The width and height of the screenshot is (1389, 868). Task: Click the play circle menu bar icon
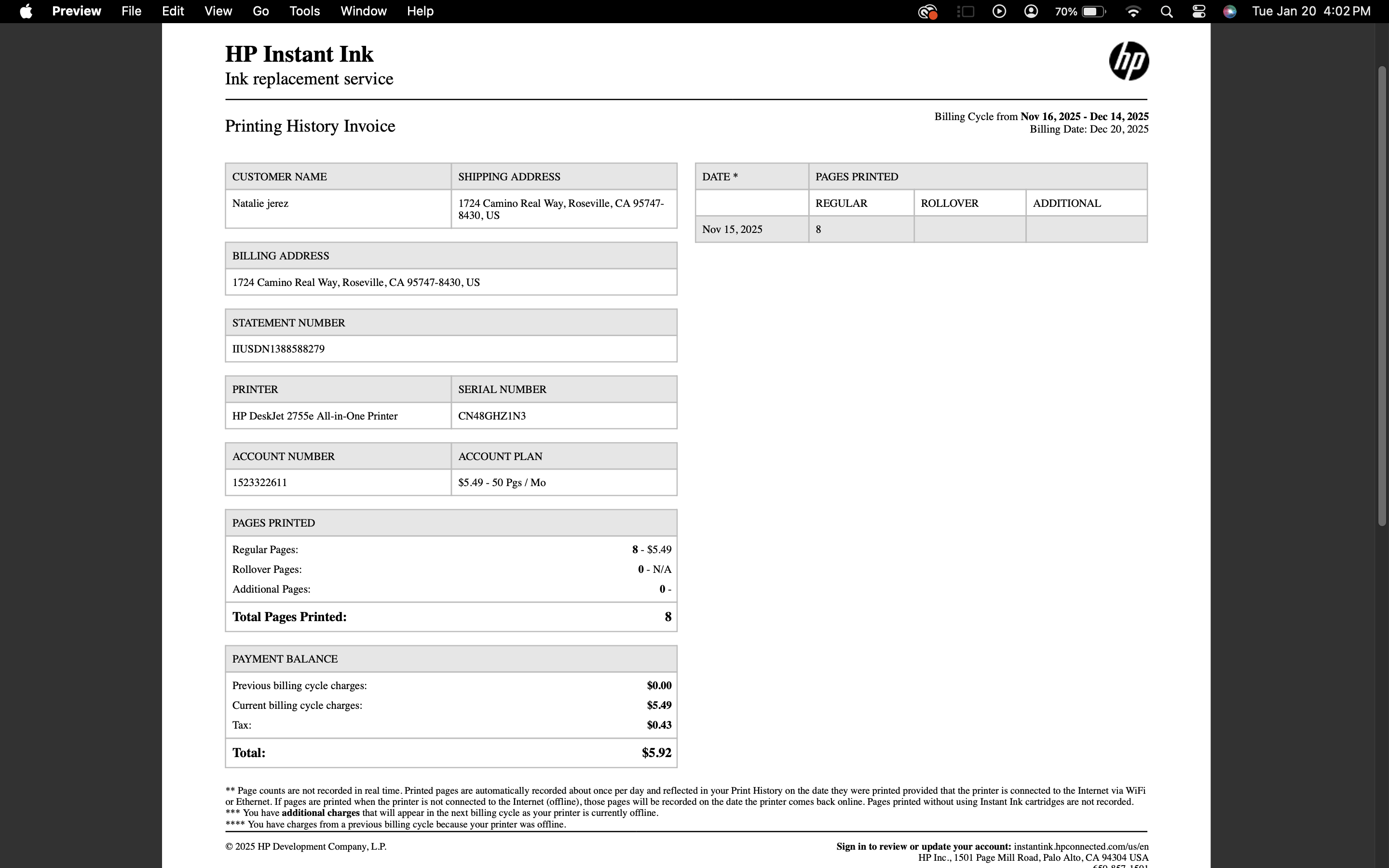(x=999, y=12)
